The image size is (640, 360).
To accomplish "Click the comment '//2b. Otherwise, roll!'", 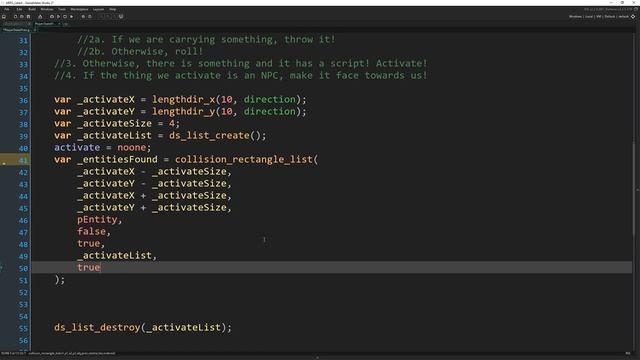I will tap(140, 51).
